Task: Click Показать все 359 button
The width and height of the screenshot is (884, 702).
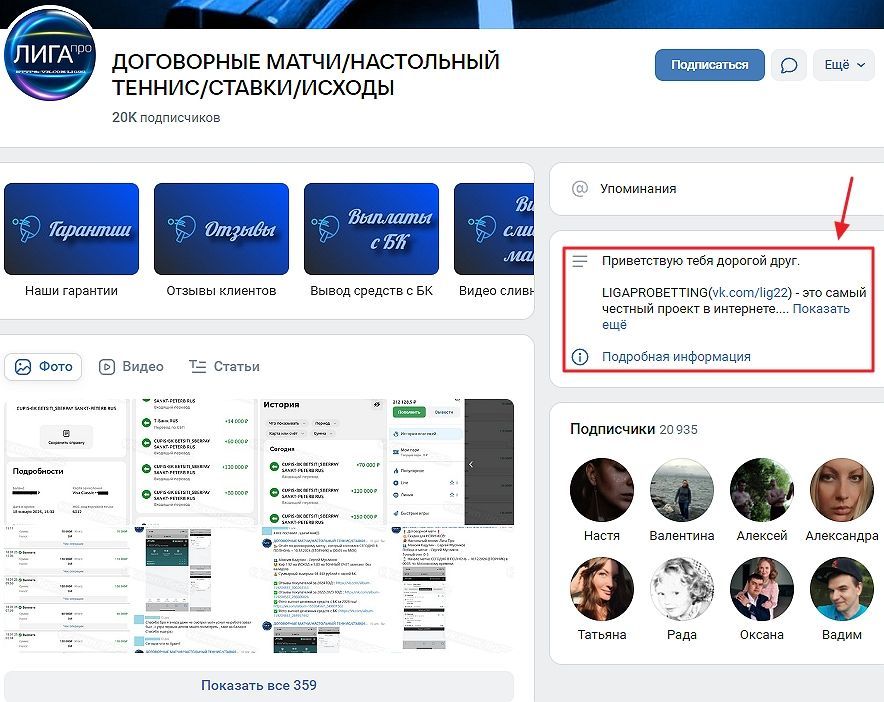Action: (x=259, y=685)
